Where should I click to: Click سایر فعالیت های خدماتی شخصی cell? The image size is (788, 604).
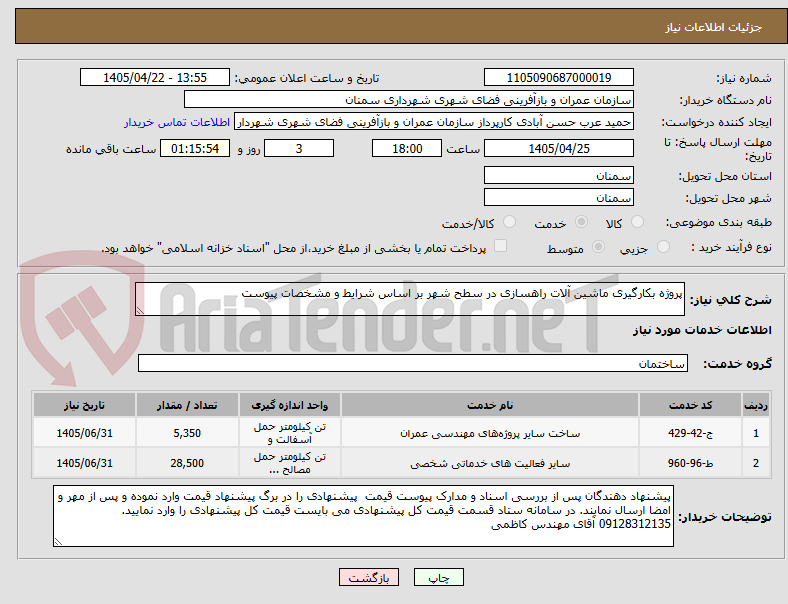490,463
